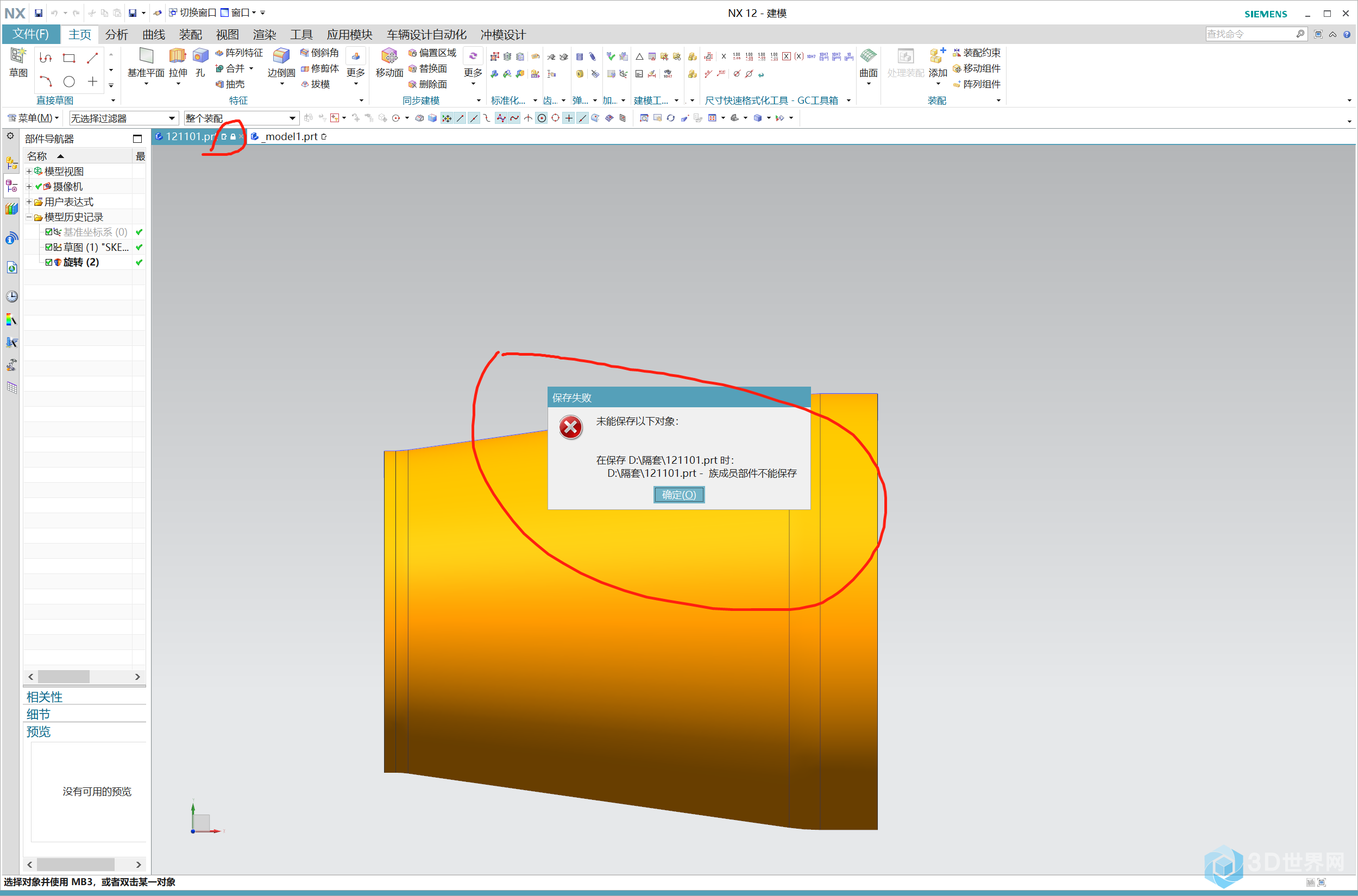Pick the rectangle sketch tool

pos(69,58)
